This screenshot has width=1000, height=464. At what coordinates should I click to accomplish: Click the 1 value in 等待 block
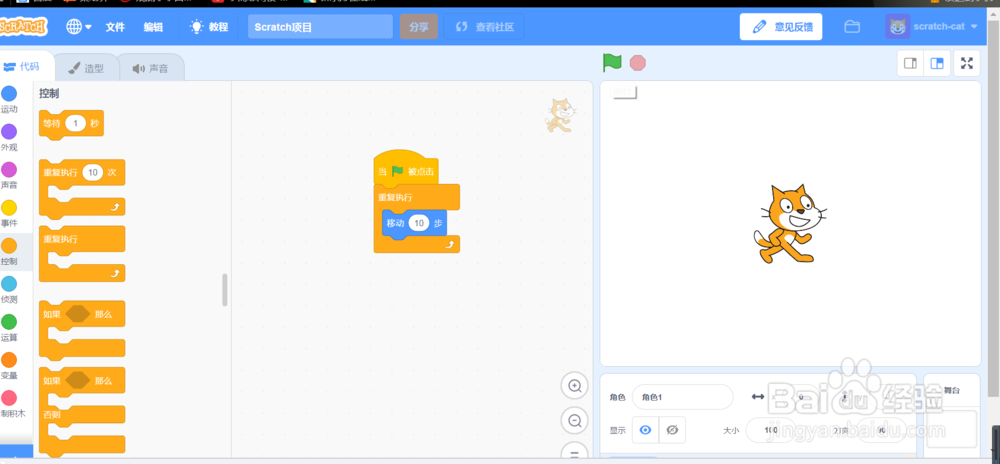coord(75,124)
